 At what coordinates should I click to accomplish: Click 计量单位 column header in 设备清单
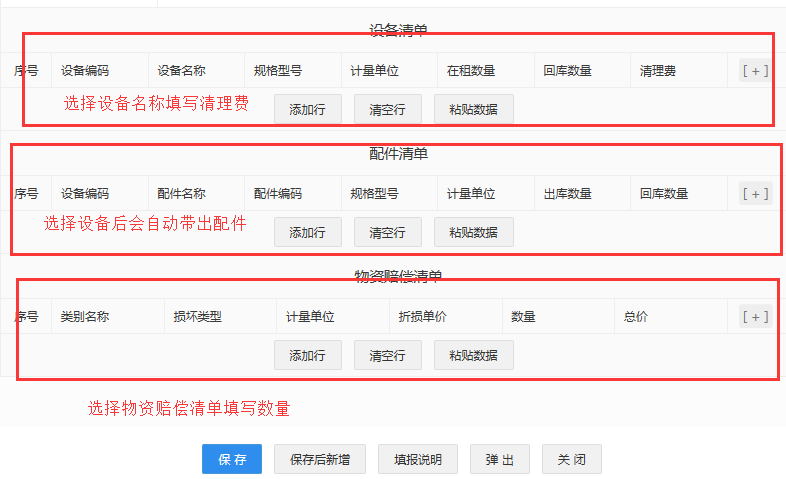pos(374,71)
